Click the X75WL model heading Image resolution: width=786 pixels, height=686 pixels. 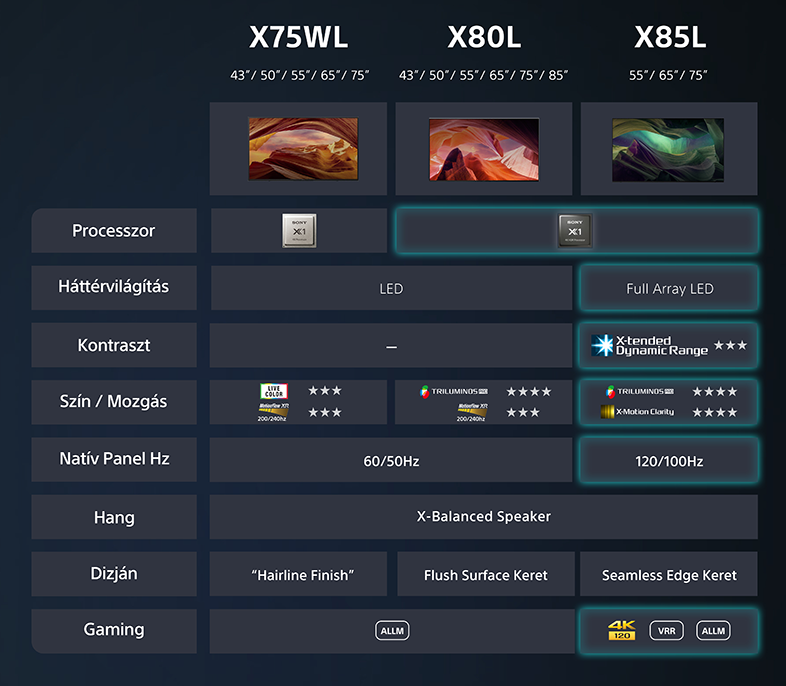coord(298,37)
